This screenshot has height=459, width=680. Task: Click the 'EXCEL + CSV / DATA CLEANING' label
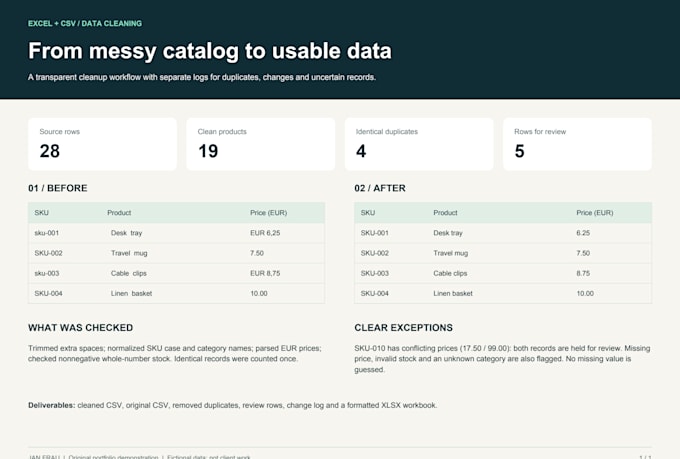click(x=85, y=23)
